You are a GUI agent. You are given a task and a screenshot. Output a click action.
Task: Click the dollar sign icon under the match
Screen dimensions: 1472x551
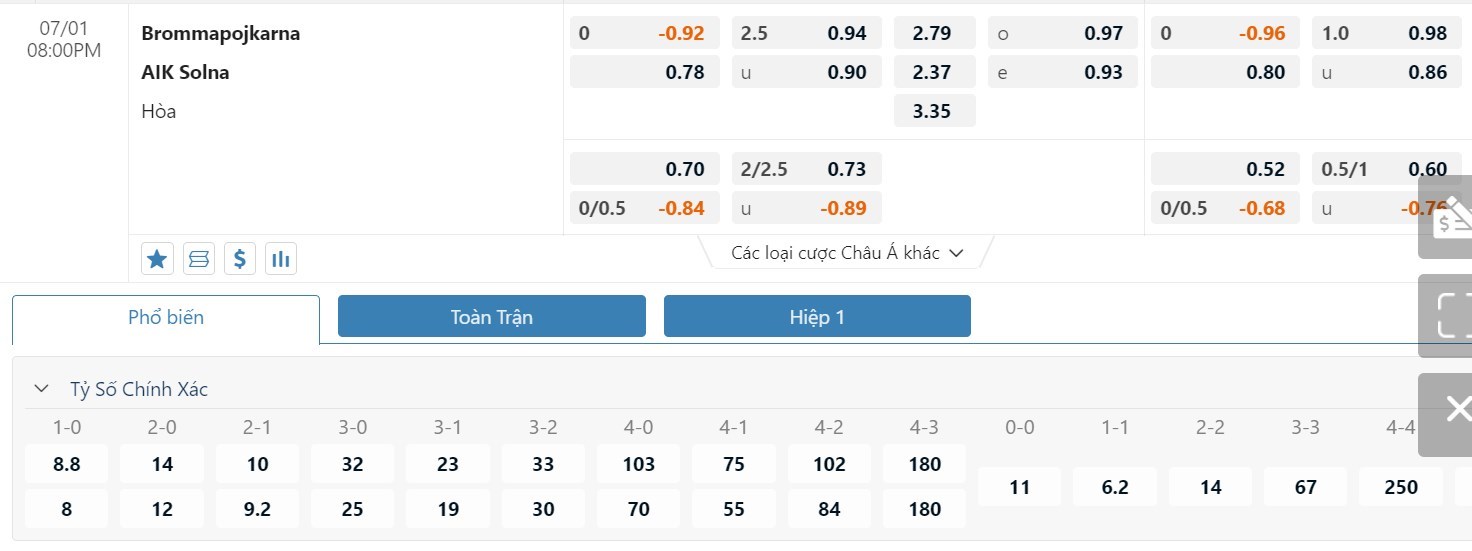[x=240, y=259]
